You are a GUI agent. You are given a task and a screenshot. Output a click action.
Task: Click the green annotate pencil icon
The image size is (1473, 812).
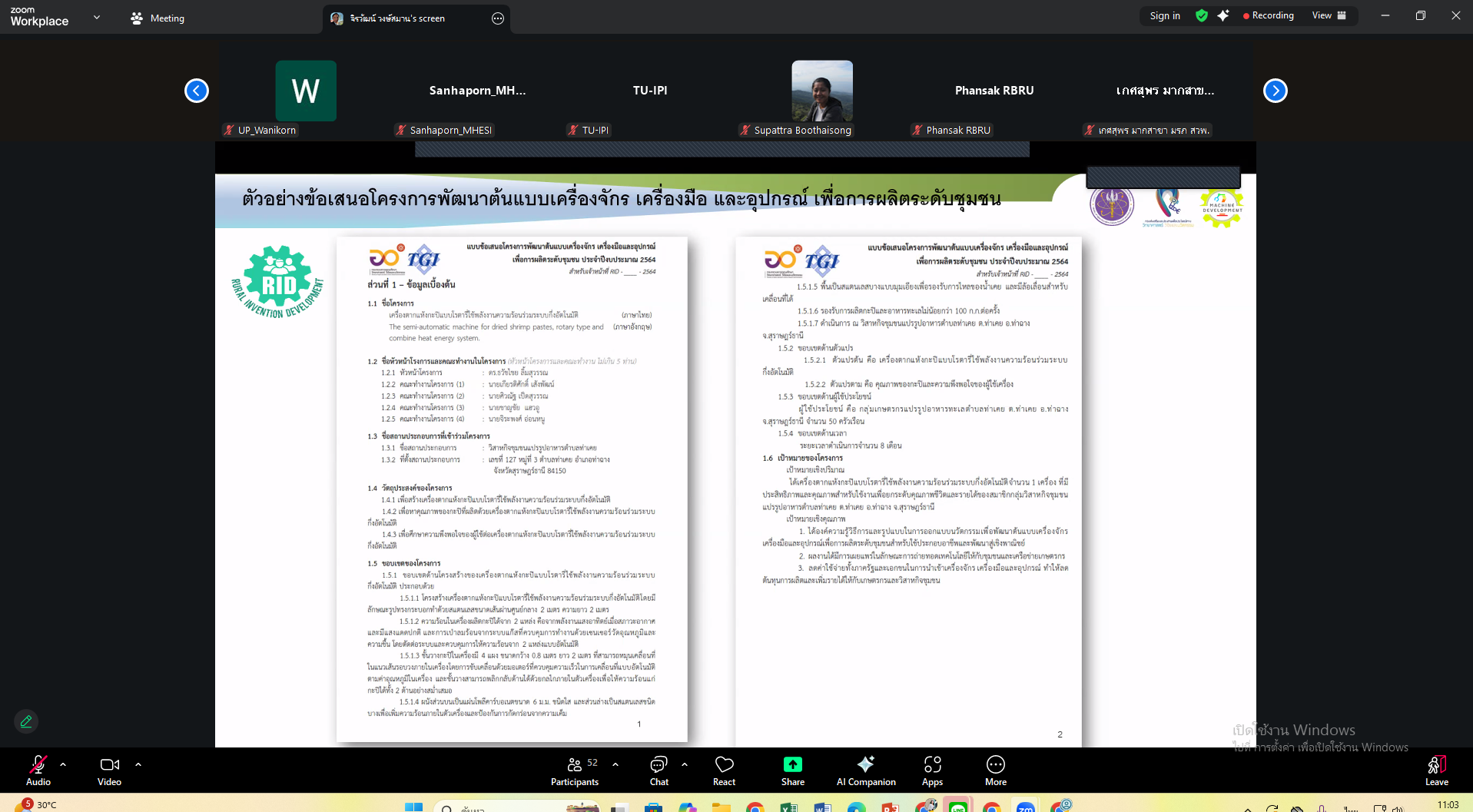coord(26,721)
